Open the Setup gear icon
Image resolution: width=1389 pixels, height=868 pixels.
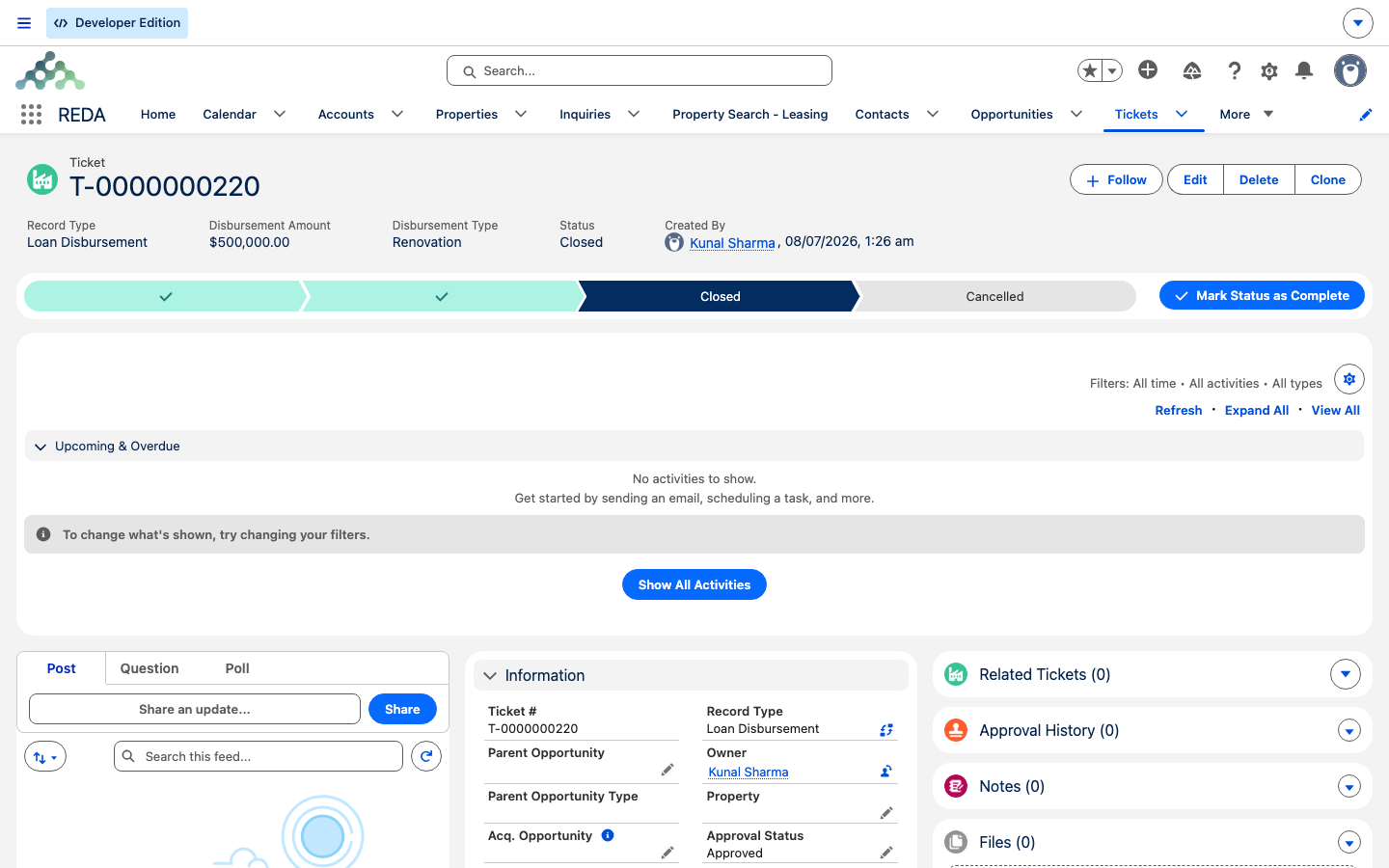pyautogui.click(x=1269, y=70)
